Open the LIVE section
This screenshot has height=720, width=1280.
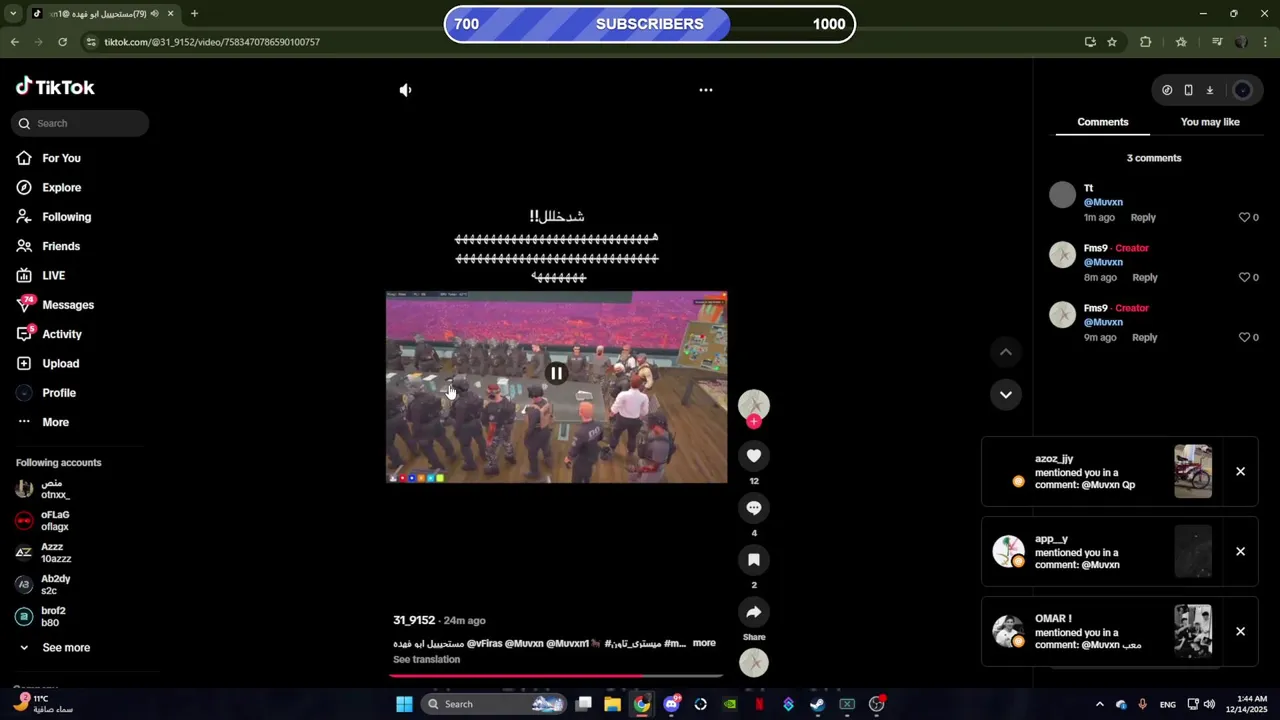(53, 275)
